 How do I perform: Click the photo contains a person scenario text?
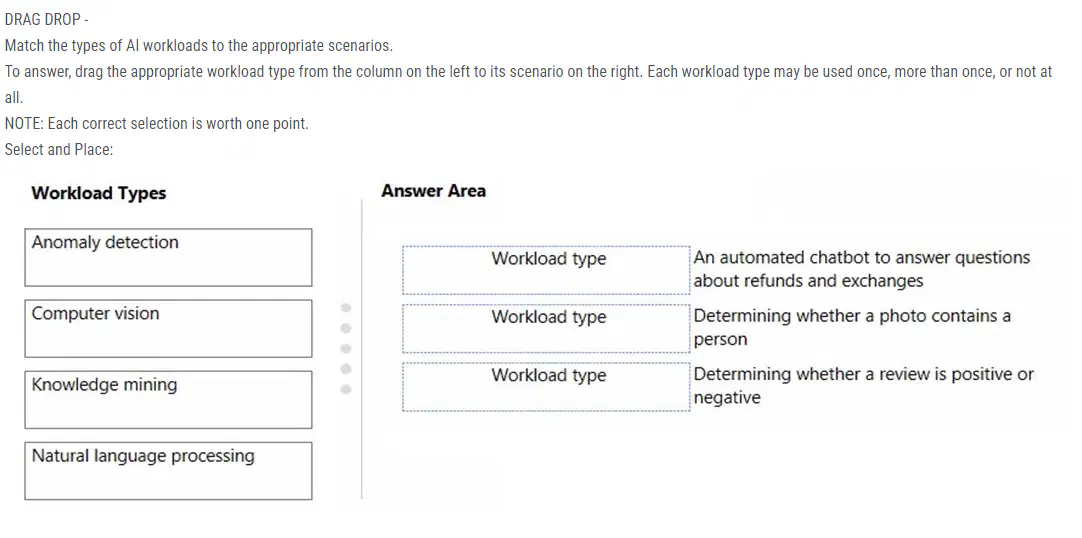click(852, 327)
